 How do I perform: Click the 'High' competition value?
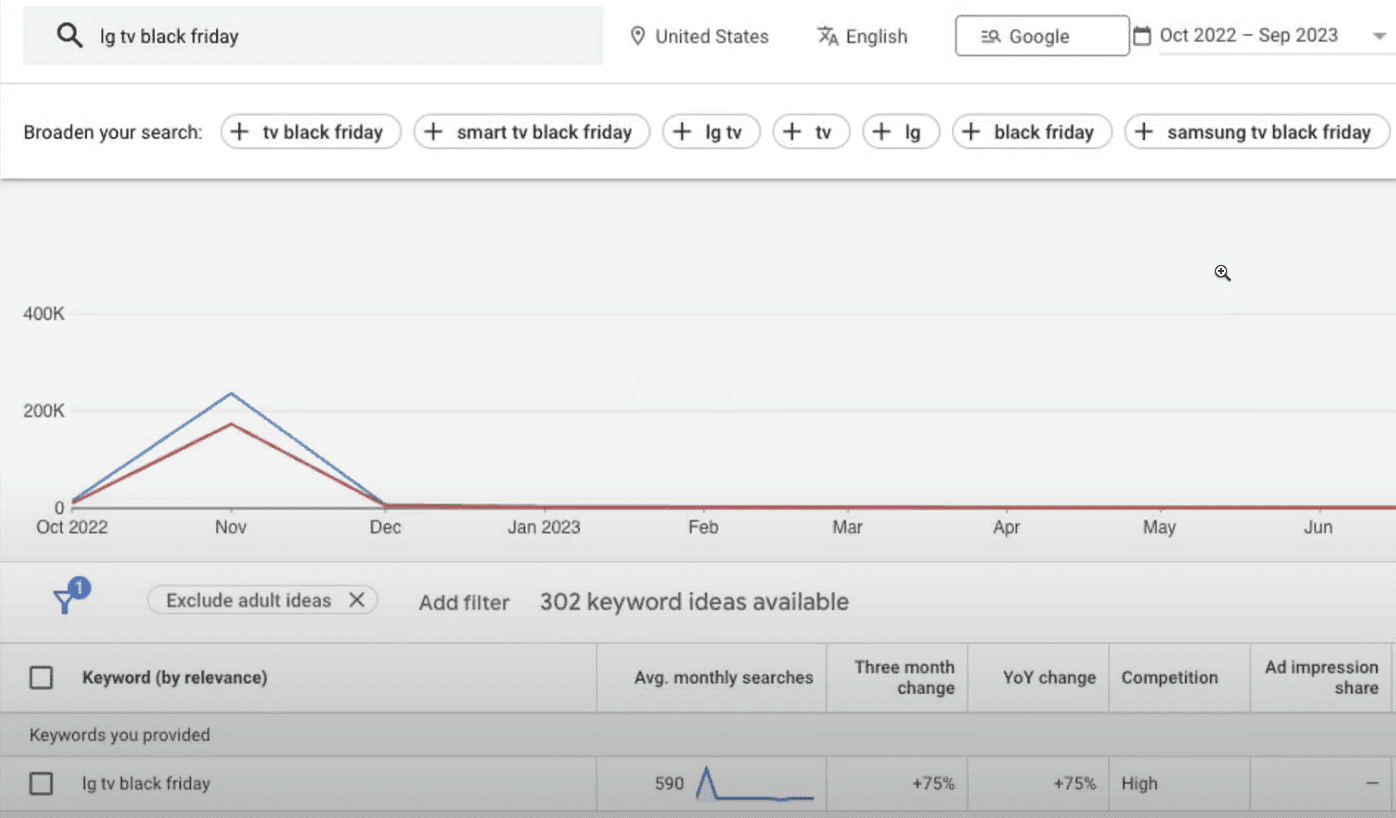pyautogui.click(x=1139, y=784)
